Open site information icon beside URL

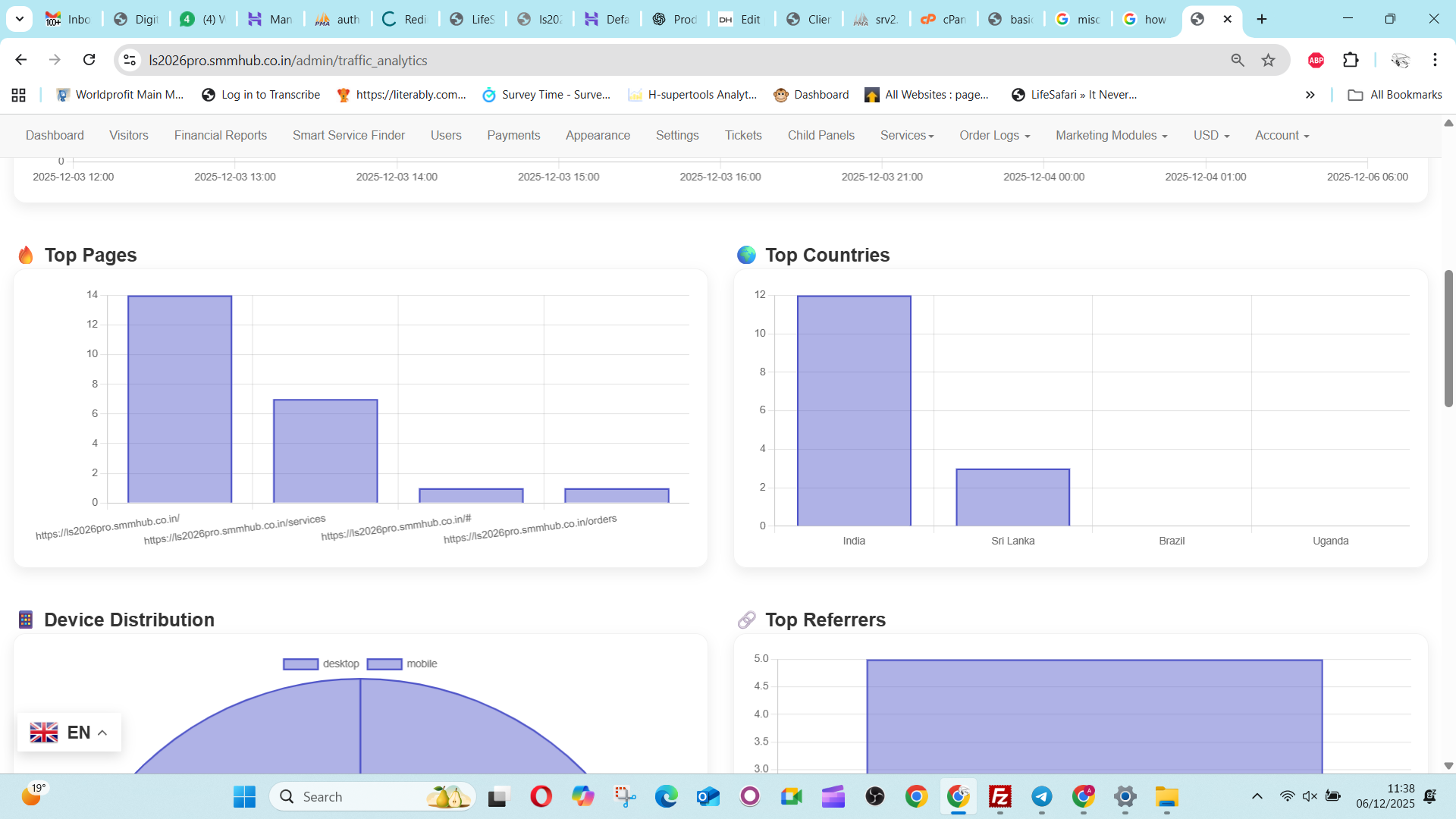click(130, 60)
